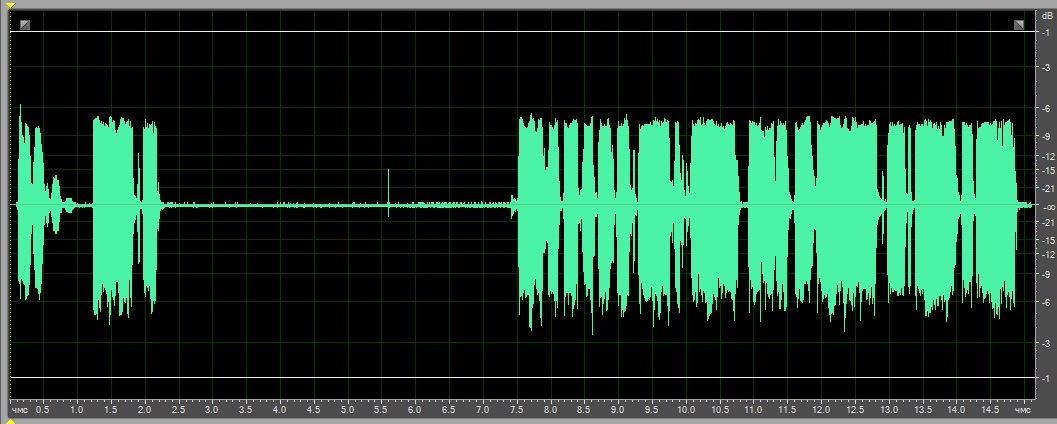Click the upper -6 mark on dB scale

click(1045, 108)
